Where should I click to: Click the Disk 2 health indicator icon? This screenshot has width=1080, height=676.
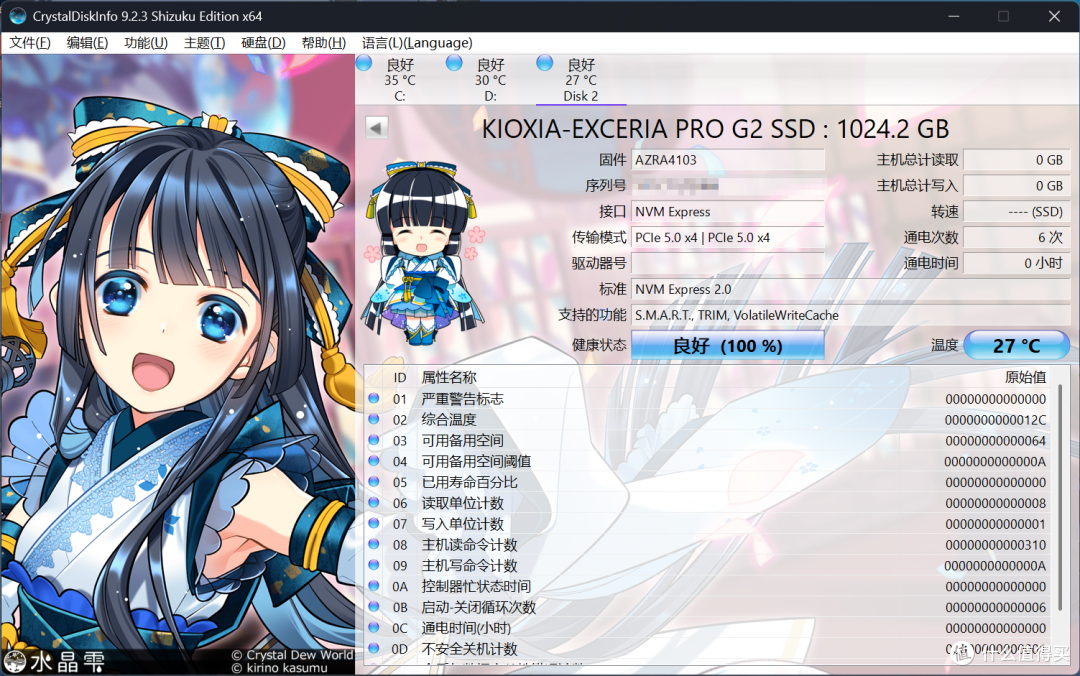pyautogui.click(x=543, y=62)
